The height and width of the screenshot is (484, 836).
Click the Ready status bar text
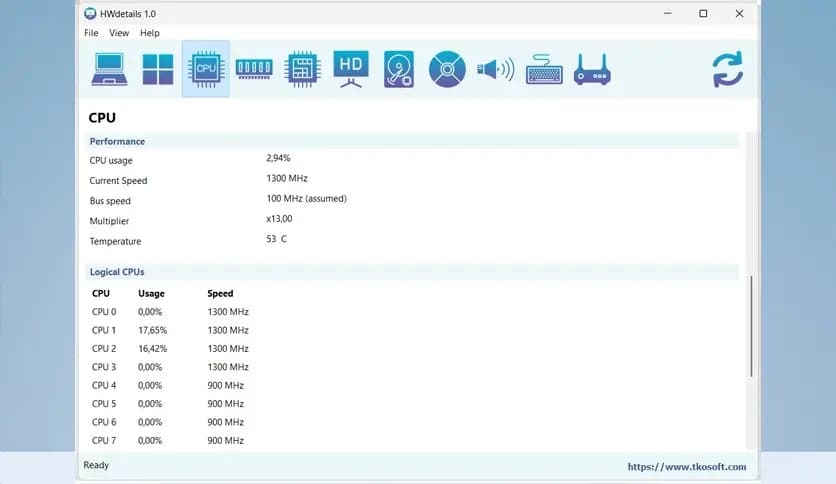(96, 465)
